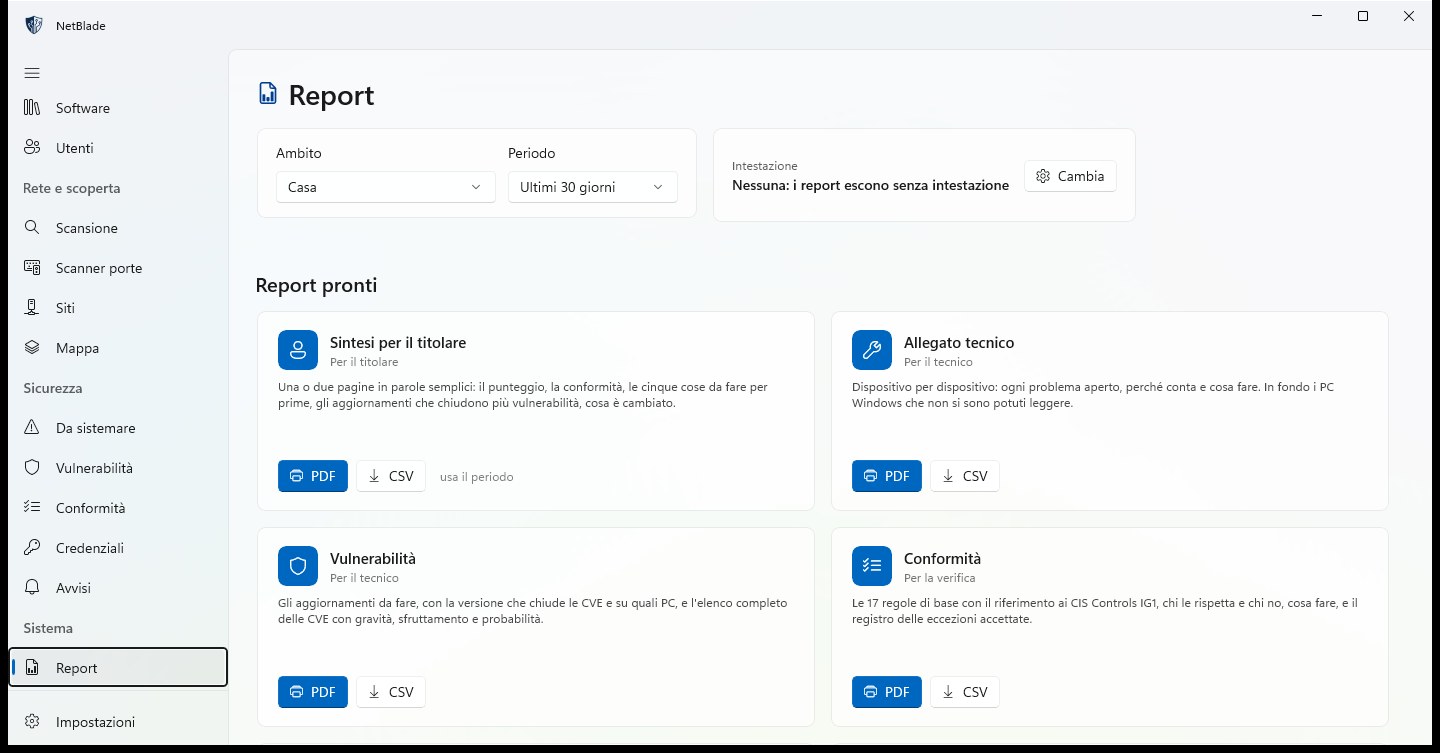The height and width of the screenshot is (753, 1440).
Task: Click the Credenziali key icon
Action: (x=32, y=548)
